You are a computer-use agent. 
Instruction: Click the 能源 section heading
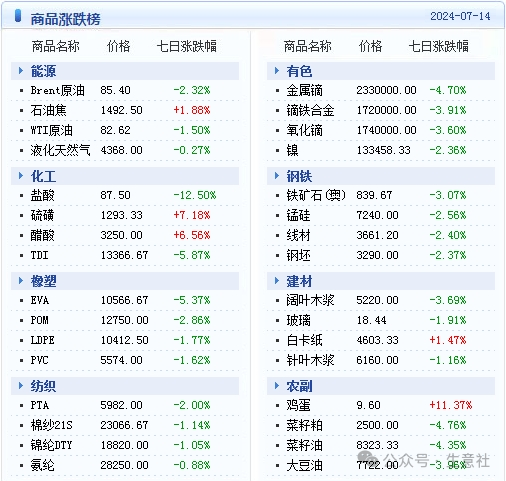(43, 71)
